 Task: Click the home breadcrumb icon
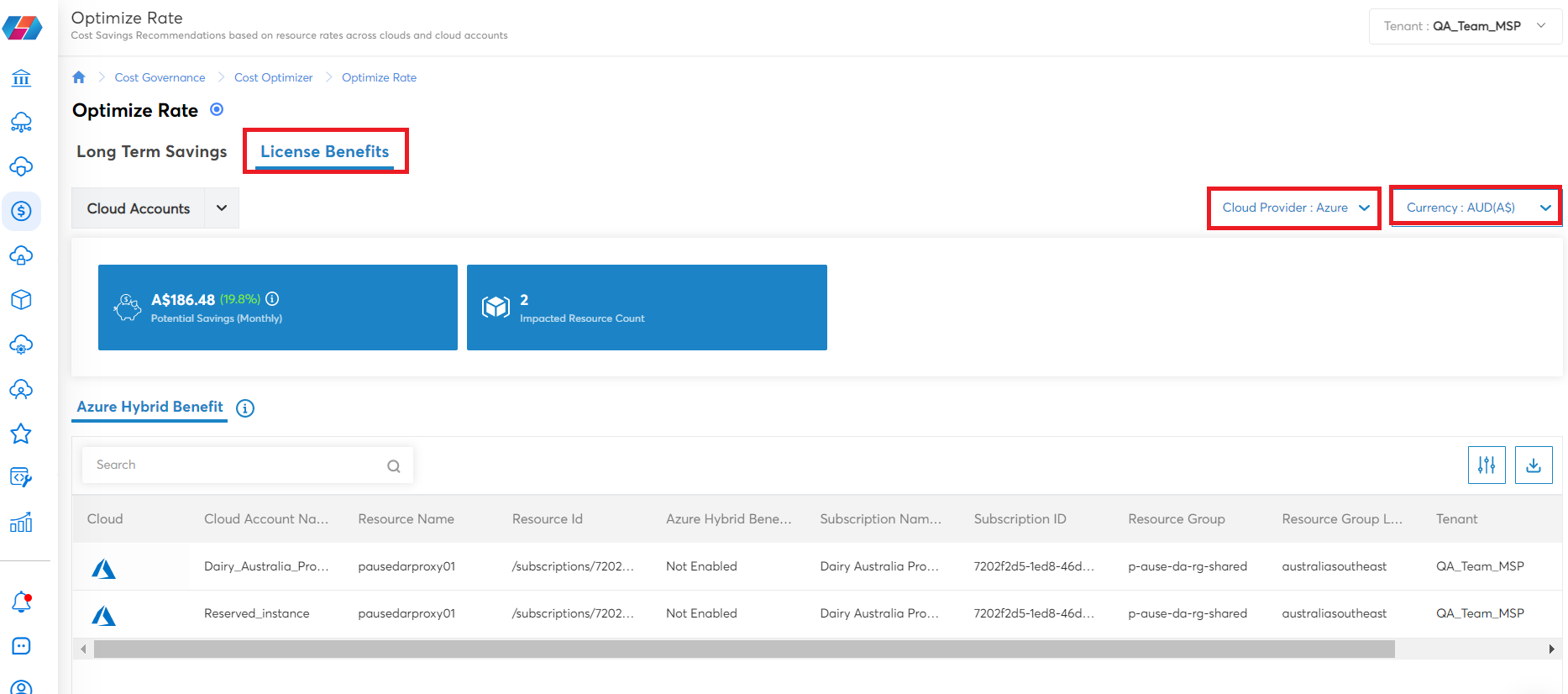coord(79,77)
